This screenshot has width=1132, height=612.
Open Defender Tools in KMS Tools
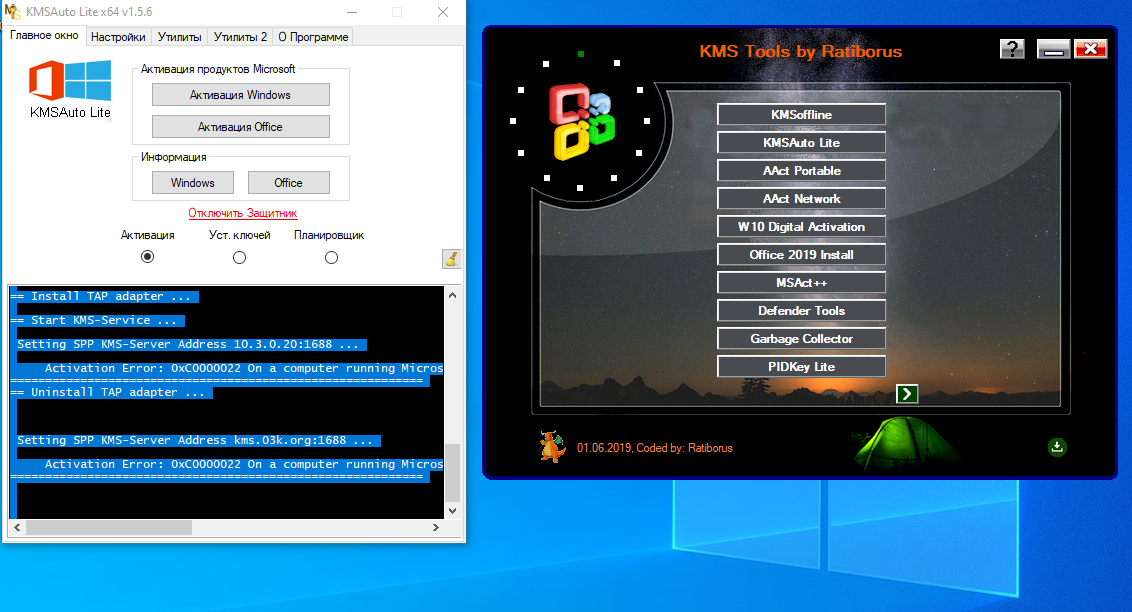point(801,311)
